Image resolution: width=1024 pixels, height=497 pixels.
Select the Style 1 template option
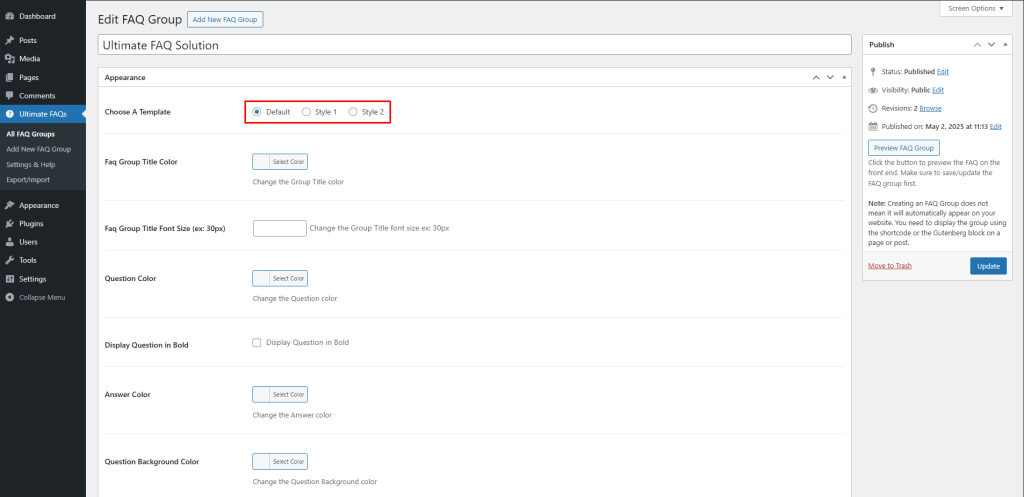(306, 112)
